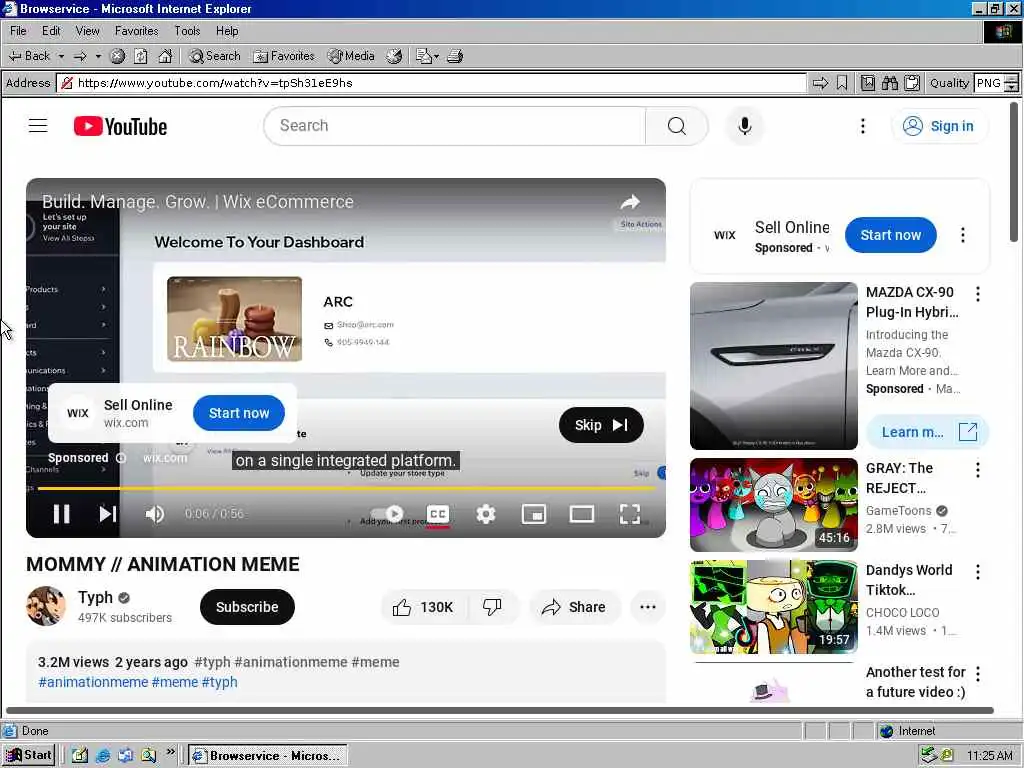Screen dimensions: 1024x768
Task: Click the Stop loading icon
Action: pyautogui.click(x=118, y=56)
